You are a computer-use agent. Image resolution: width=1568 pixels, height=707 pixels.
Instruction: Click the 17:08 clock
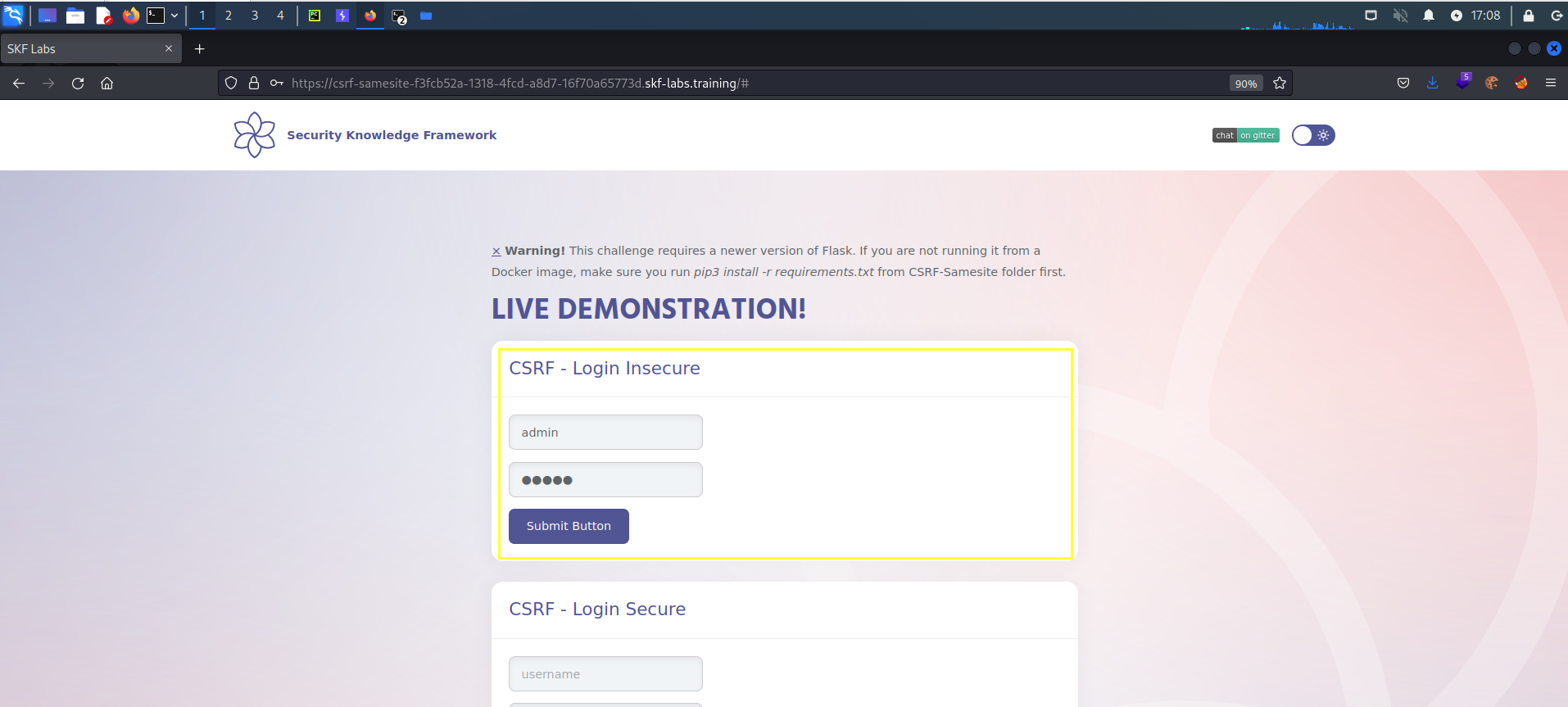pyautogui.click(x=1485, y=16)
